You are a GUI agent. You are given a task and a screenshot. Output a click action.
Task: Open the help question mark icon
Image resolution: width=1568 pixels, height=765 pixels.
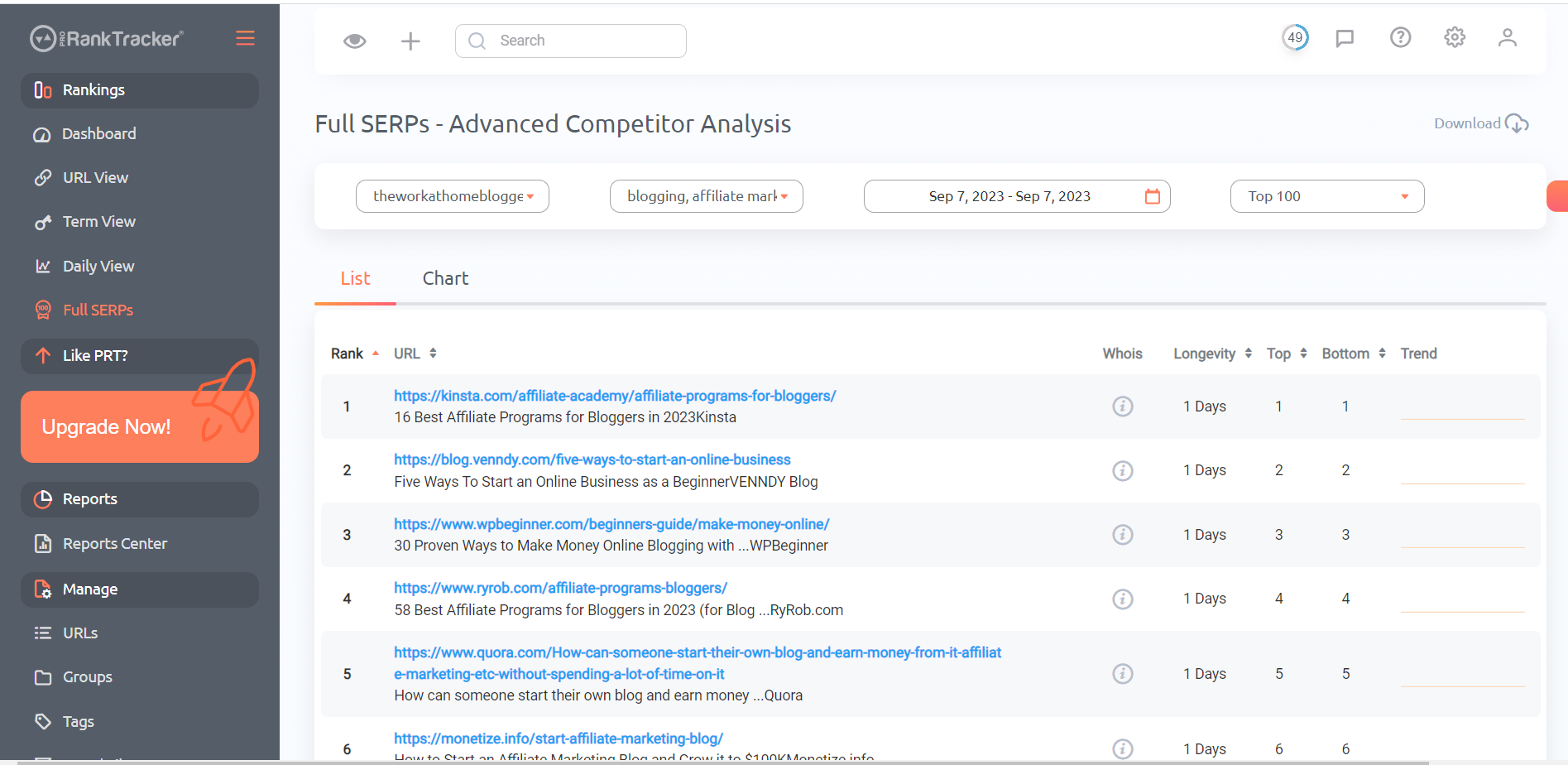pos(1400,37)
